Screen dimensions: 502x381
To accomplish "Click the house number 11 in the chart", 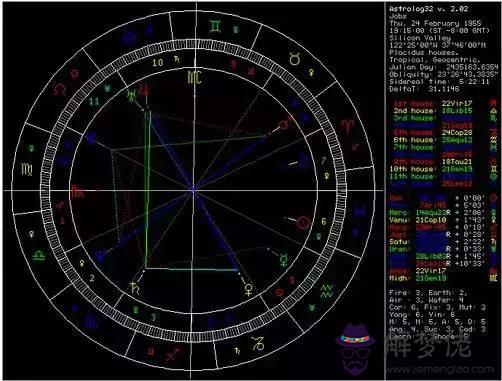I will [94, 102].
